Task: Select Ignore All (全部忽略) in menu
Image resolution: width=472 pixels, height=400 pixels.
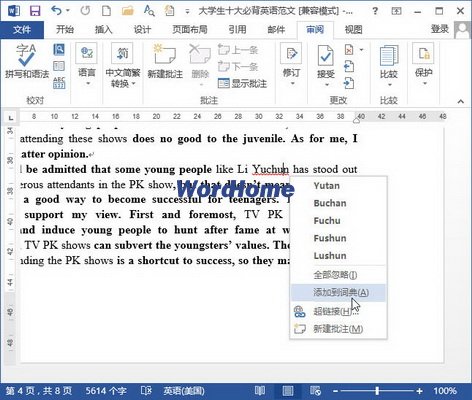Action: (x=338, y=275)
